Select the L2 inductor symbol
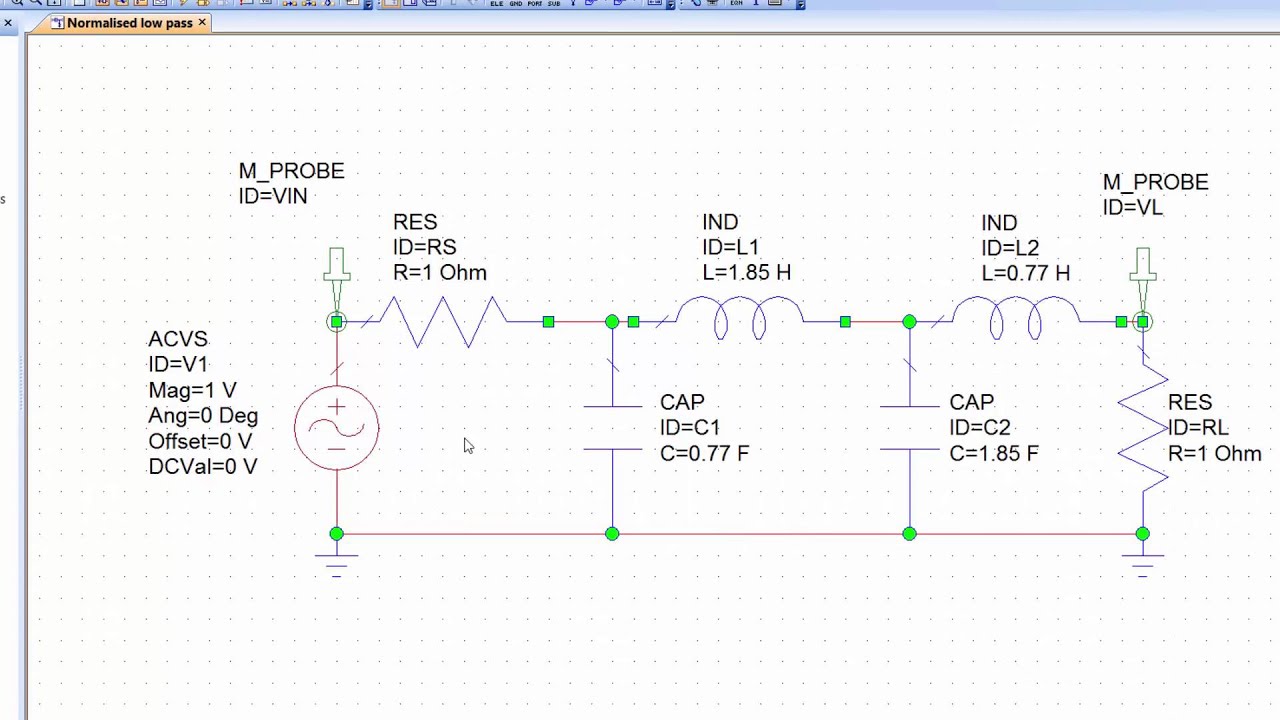The image size is (1280, 720). pyautogui.click(x=1017, y=319)
